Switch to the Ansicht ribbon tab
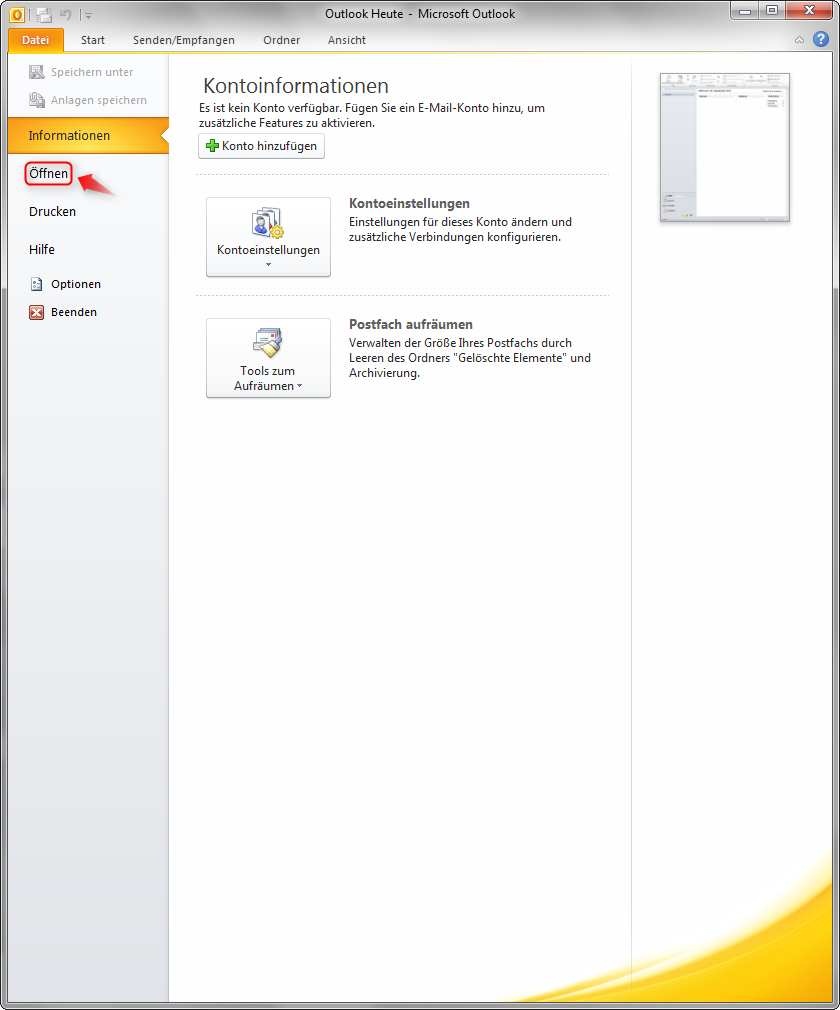 coord(346,40)
